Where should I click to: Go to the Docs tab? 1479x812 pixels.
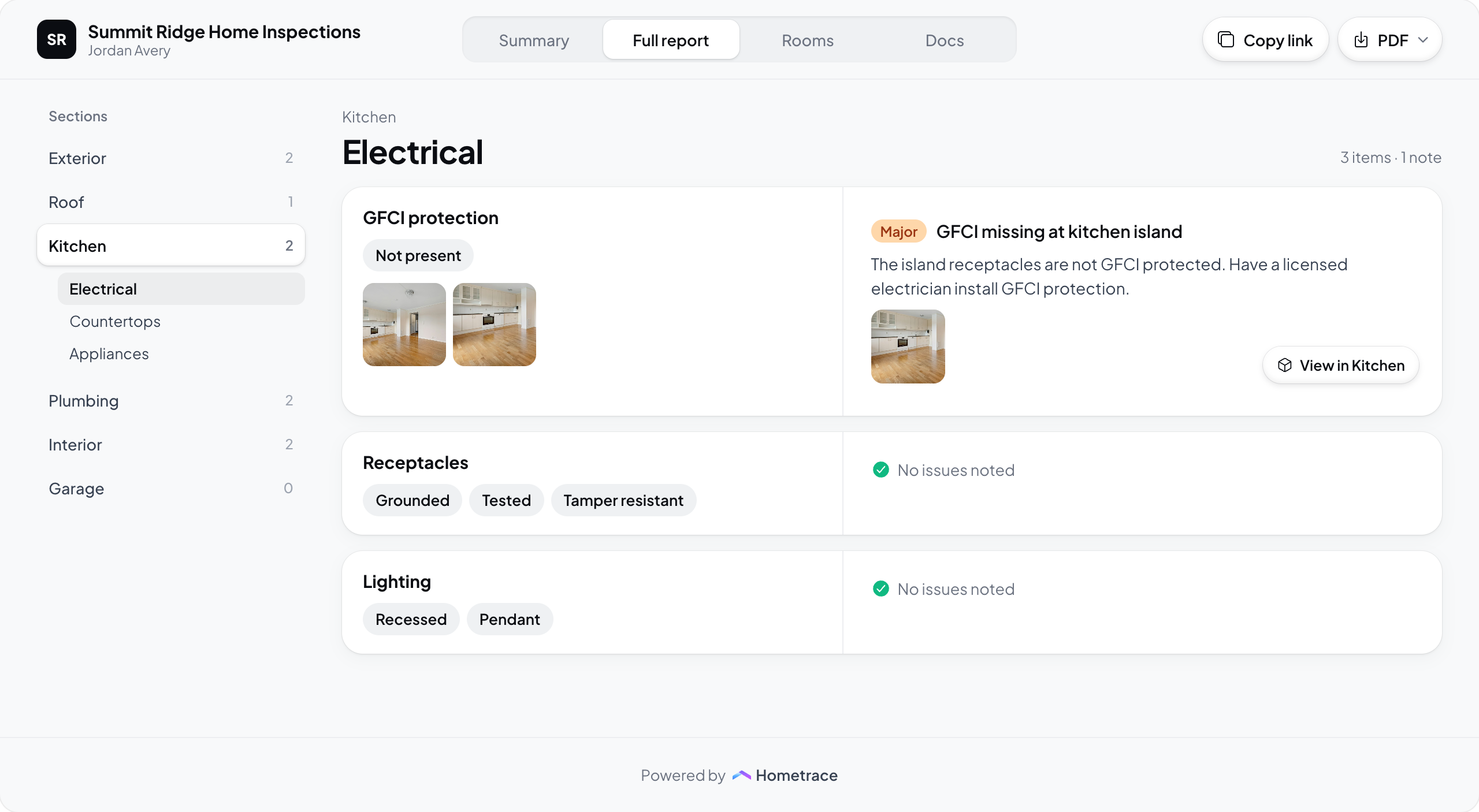(945, 40)
